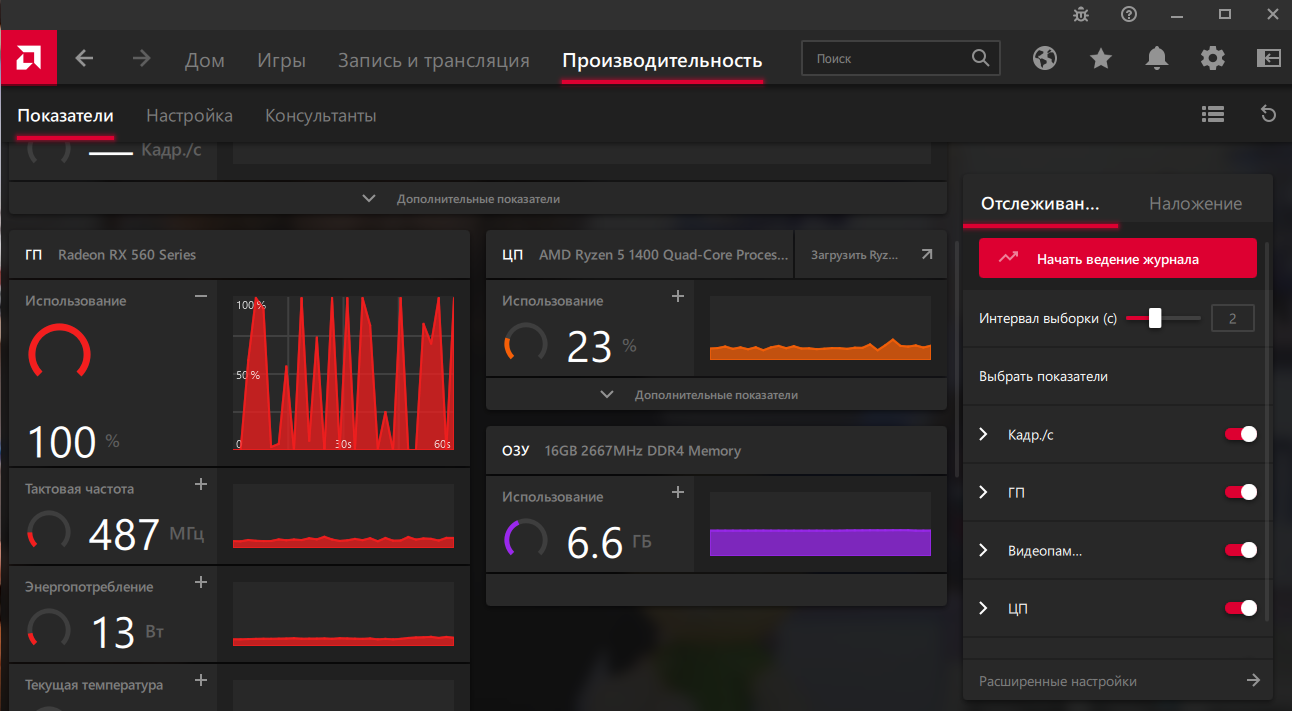Viewport: 1292px width, 711px height.
Task: Click the reset circular arrow icon
Action: pyautogui.click(x=1268, y=114)
